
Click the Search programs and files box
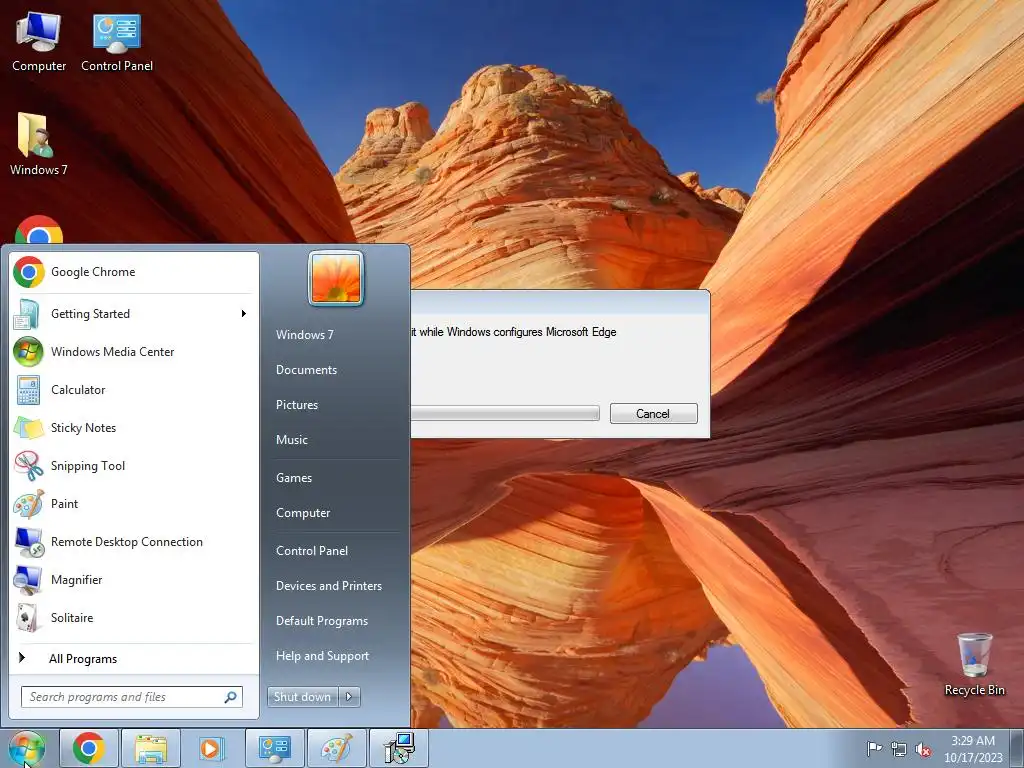click(x=131, y=697)
